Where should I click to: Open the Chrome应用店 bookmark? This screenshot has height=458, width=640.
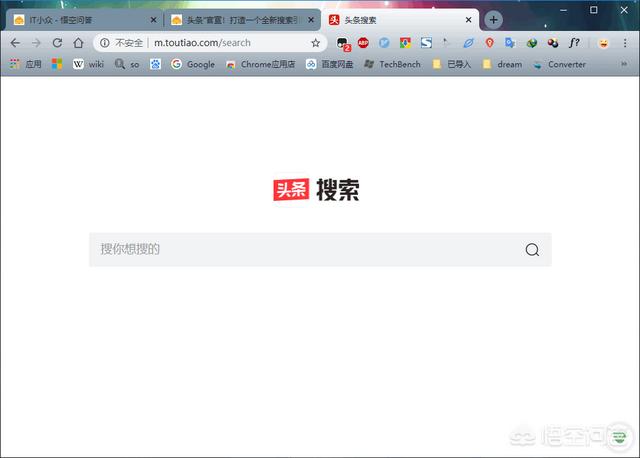tap(260, 64)
